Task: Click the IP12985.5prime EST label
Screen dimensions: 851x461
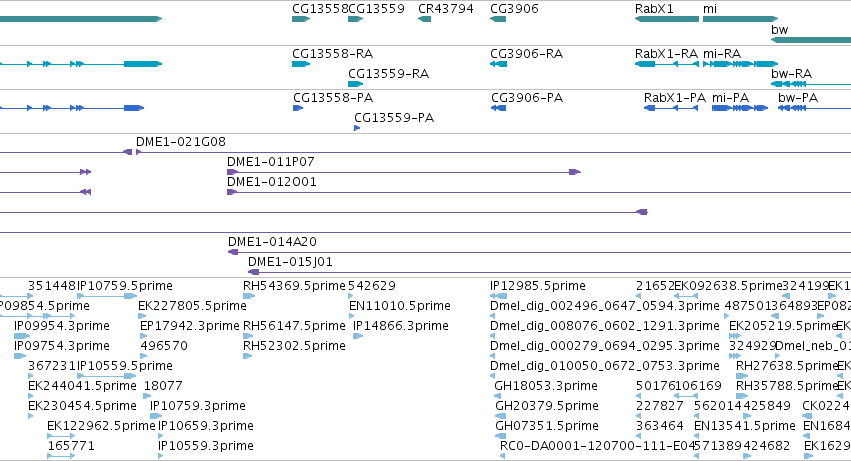Action: (538, 286)
